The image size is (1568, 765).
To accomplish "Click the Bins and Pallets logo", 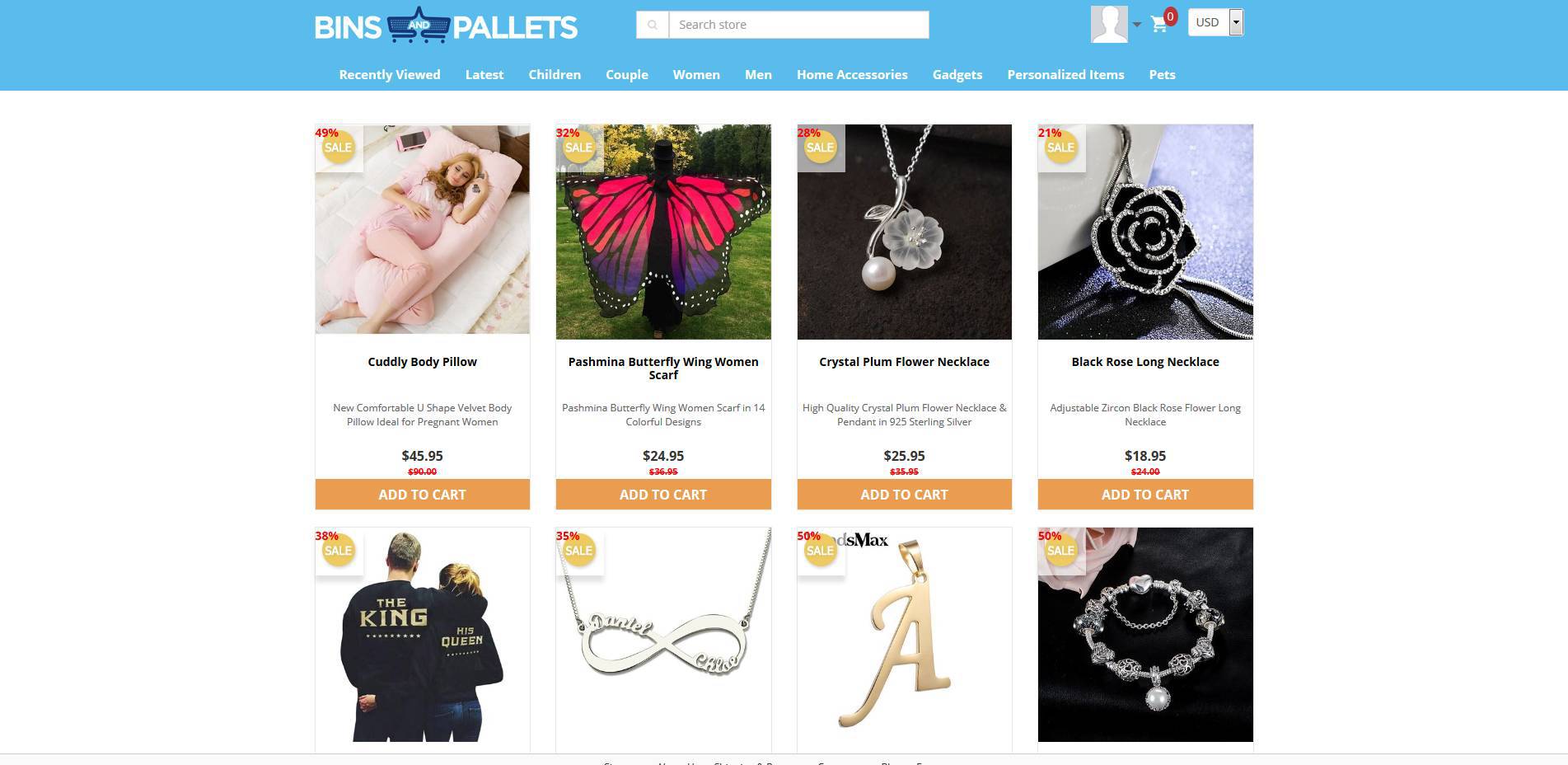I will coord(446,26).
